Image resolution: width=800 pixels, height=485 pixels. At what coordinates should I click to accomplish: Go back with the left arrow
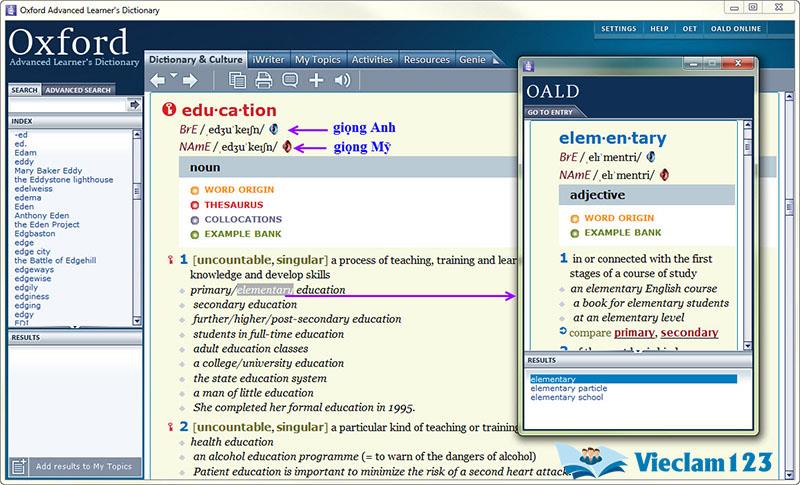[158, 80]
